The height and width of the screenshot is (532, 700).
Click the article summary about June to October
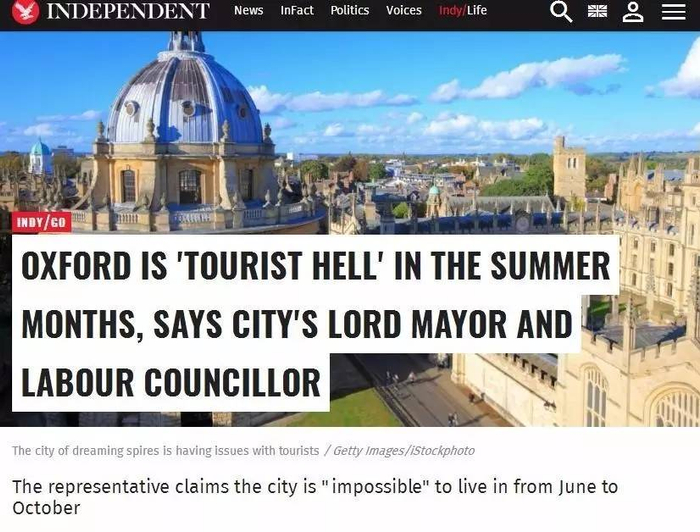(315, 497)
